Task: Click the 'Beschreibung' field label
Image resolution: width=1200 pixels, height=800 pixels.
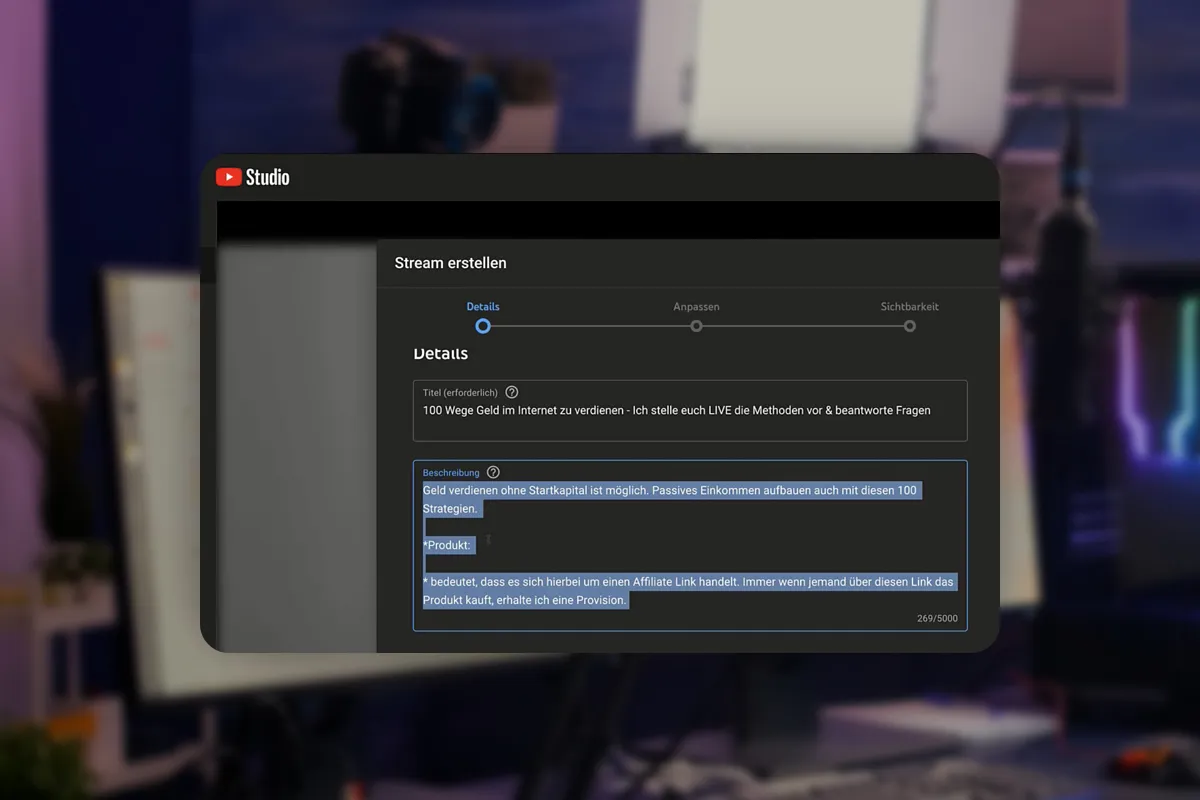Action: [x=451, y=472]
